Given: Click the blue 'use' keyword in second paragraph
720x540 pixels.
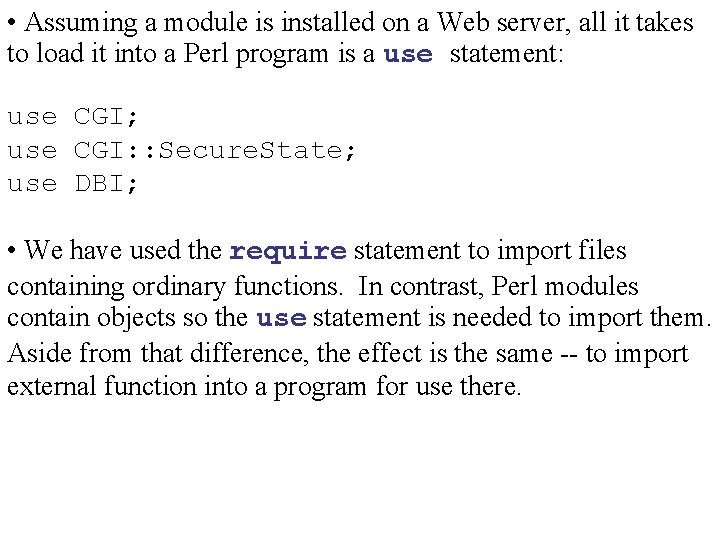Looking at the screenshot, I should point(281,318).
